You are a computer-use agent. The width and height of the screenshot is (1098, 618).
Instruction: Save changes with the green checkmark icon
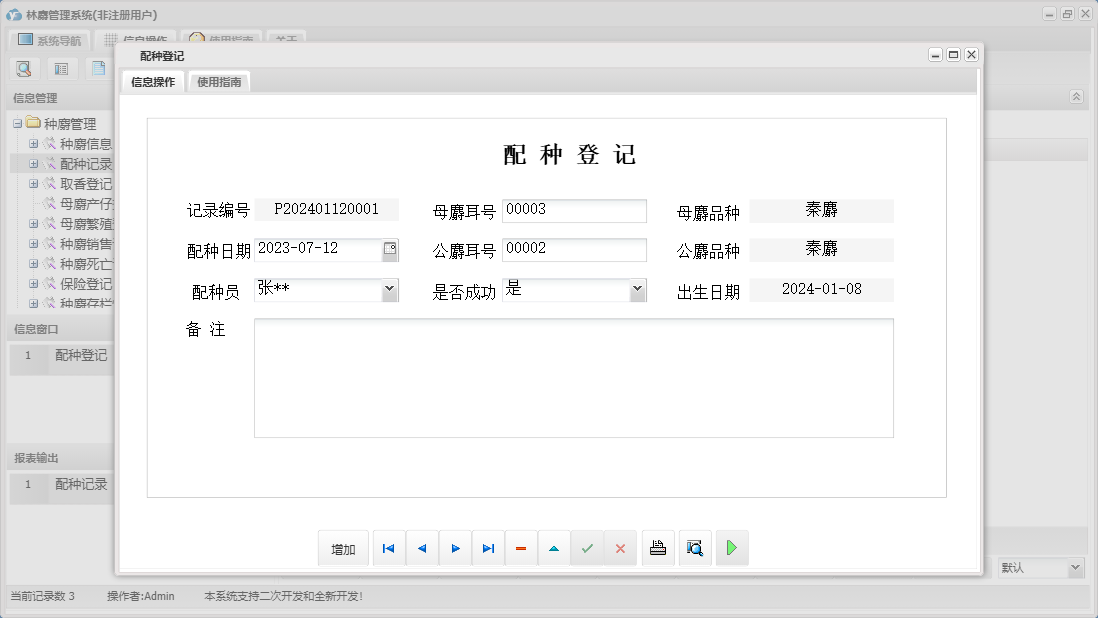[x=587, y=548]
